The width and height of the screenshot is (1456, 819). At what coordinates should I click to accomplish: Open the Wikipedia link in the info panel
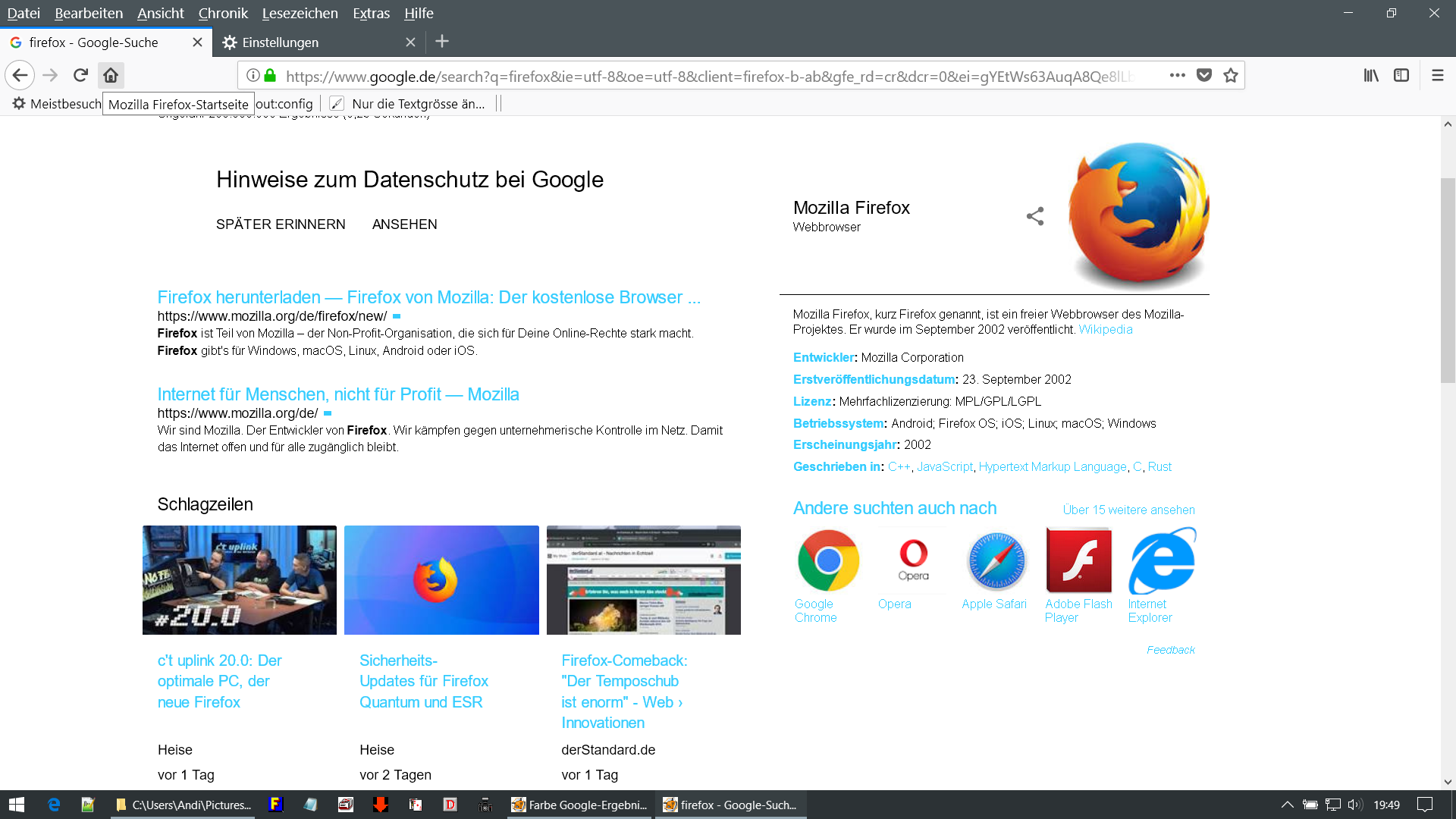click(x=1105, y=329)
